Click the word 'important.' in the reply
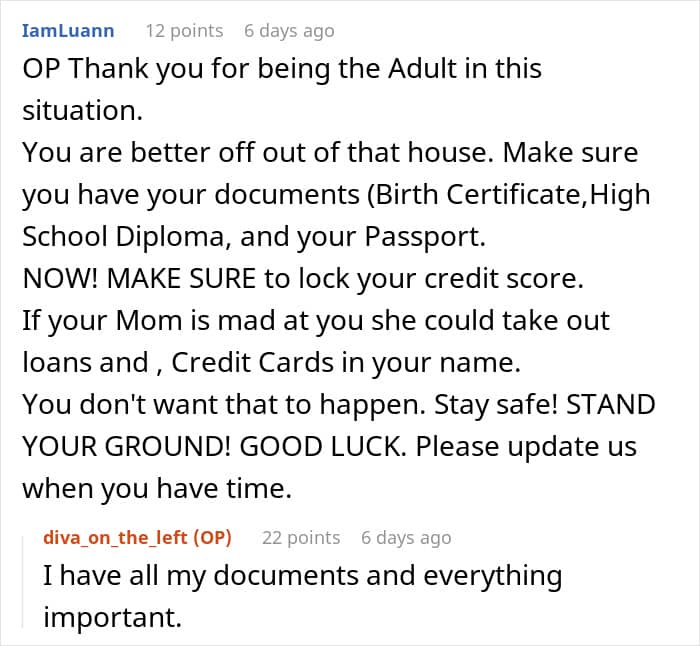The image size is (700, 646). (x=112, y=617)
